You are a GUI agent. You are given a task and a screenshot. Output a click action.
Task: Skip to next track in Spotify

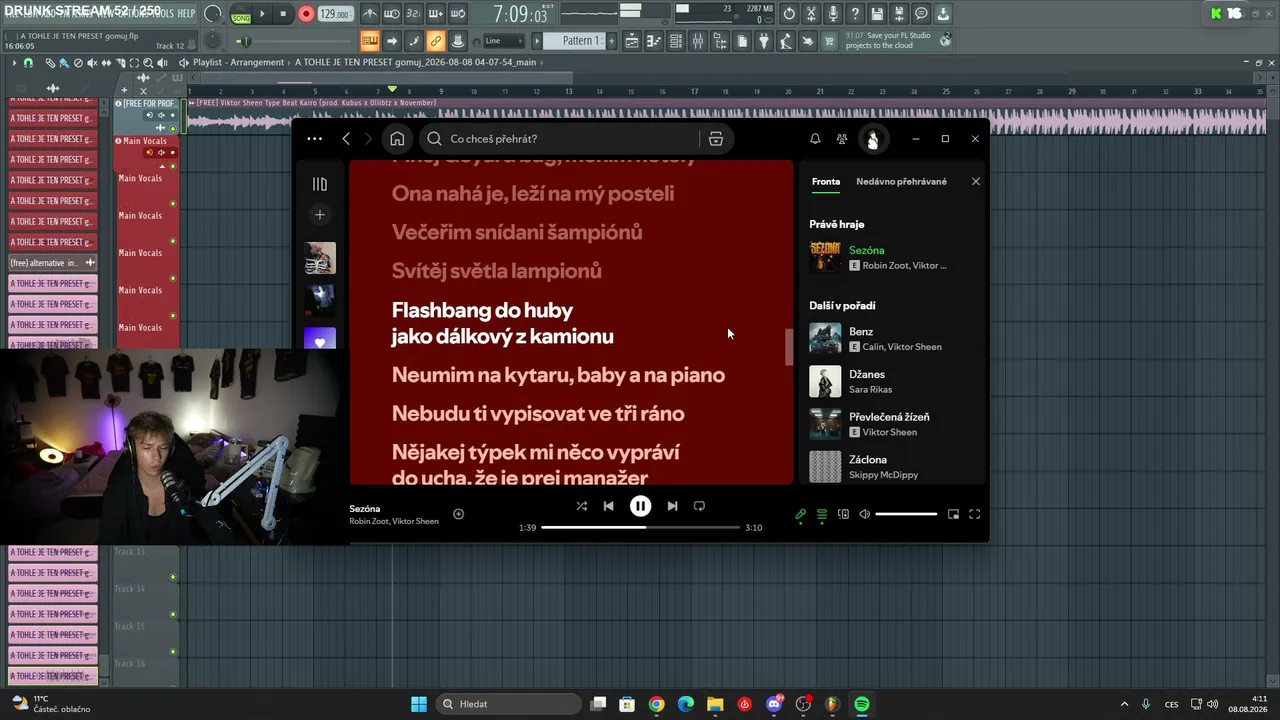pyautogui.click(x=672, y=506)
